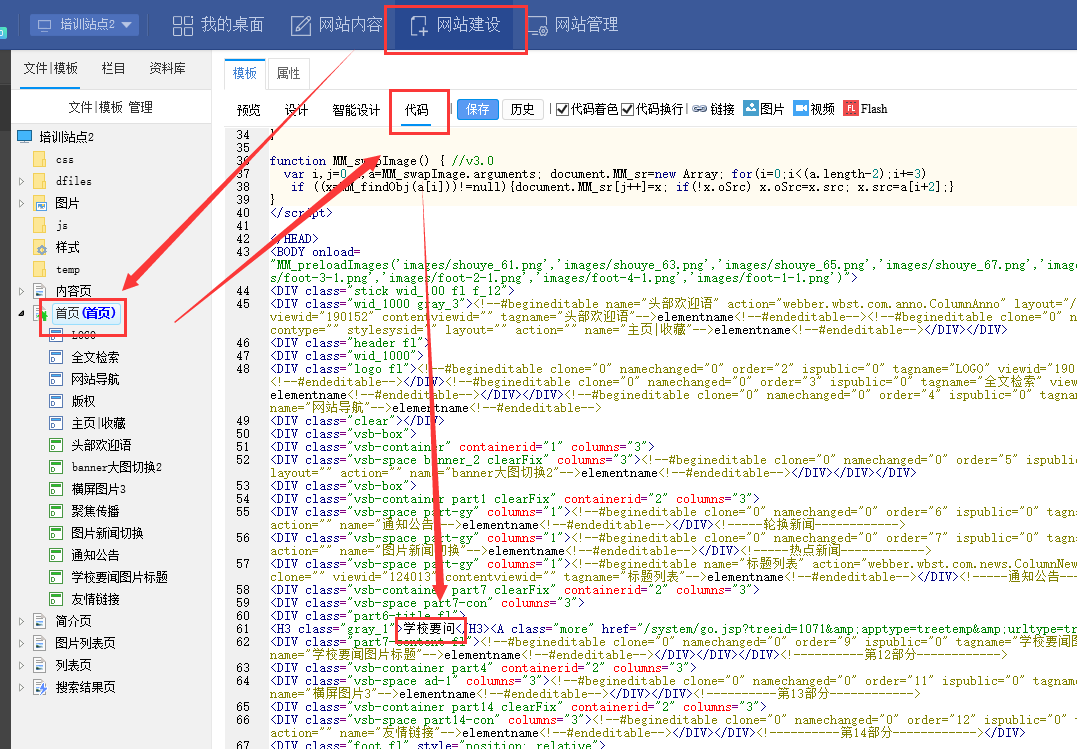Screen dimensions: 1077x749
Task: Click the 图片 image insert icon
Action: pos(751,109)
